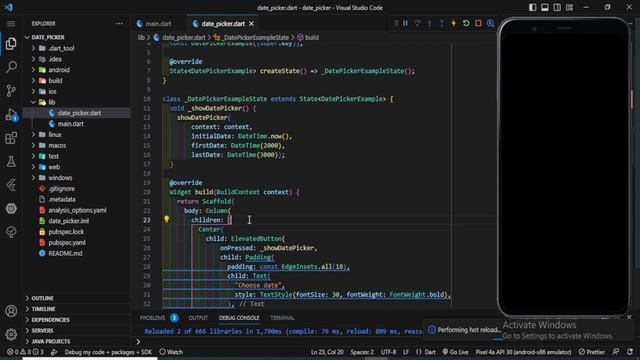The image size is (640, 360).
Task: Open Run and Debug view
Action: click(x=11, y=115)
